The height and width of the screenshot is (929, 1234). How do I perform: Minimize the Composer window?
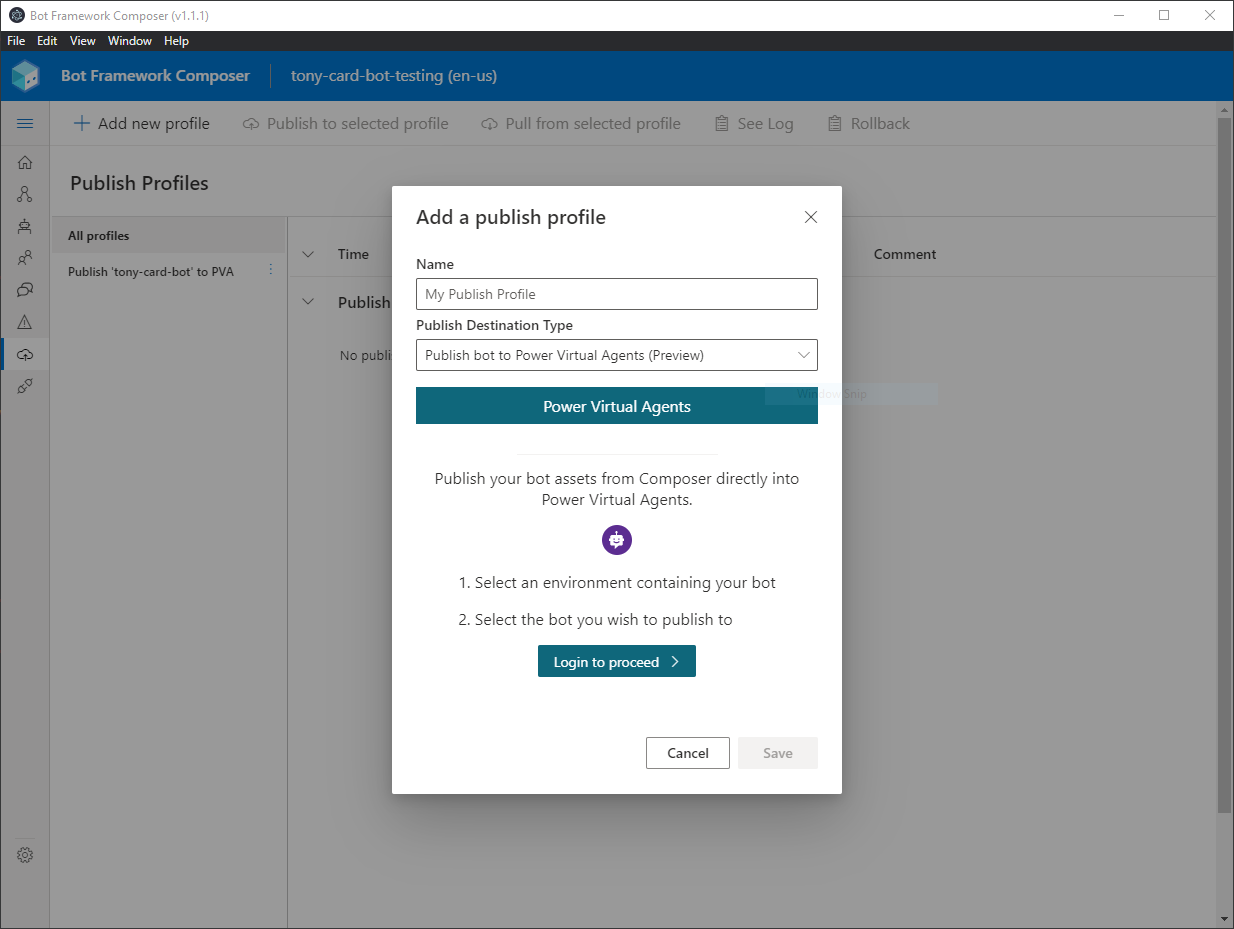(1118, 15)
